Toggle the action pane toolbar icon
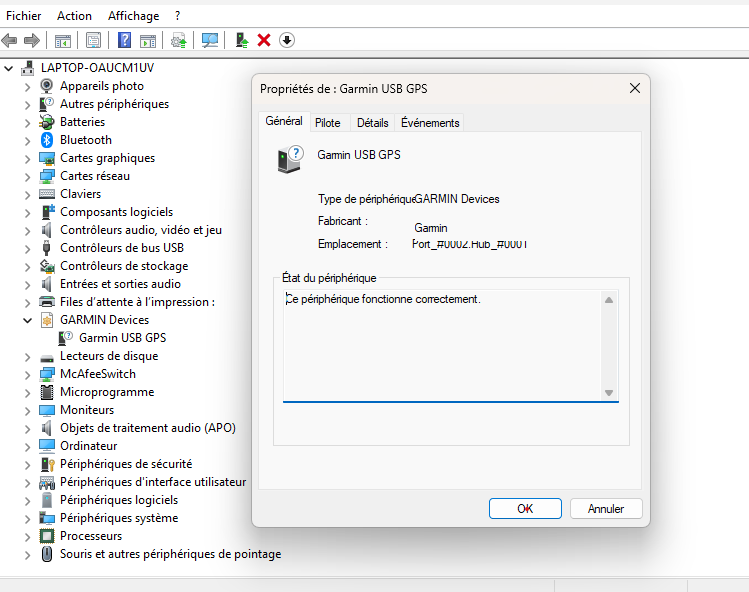This screenshot has width=749, height=592. (x=148, y=41)
